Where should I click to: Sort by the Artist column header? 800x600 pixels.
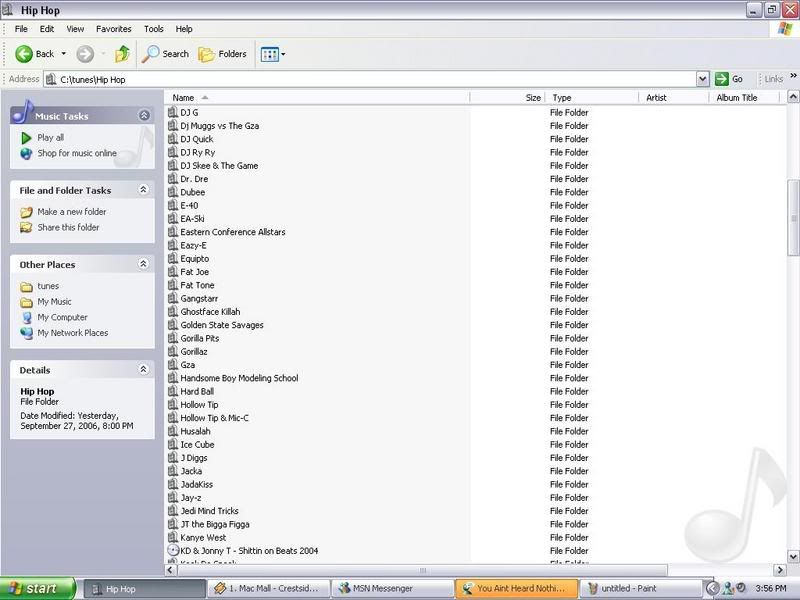tap(675, 97)
